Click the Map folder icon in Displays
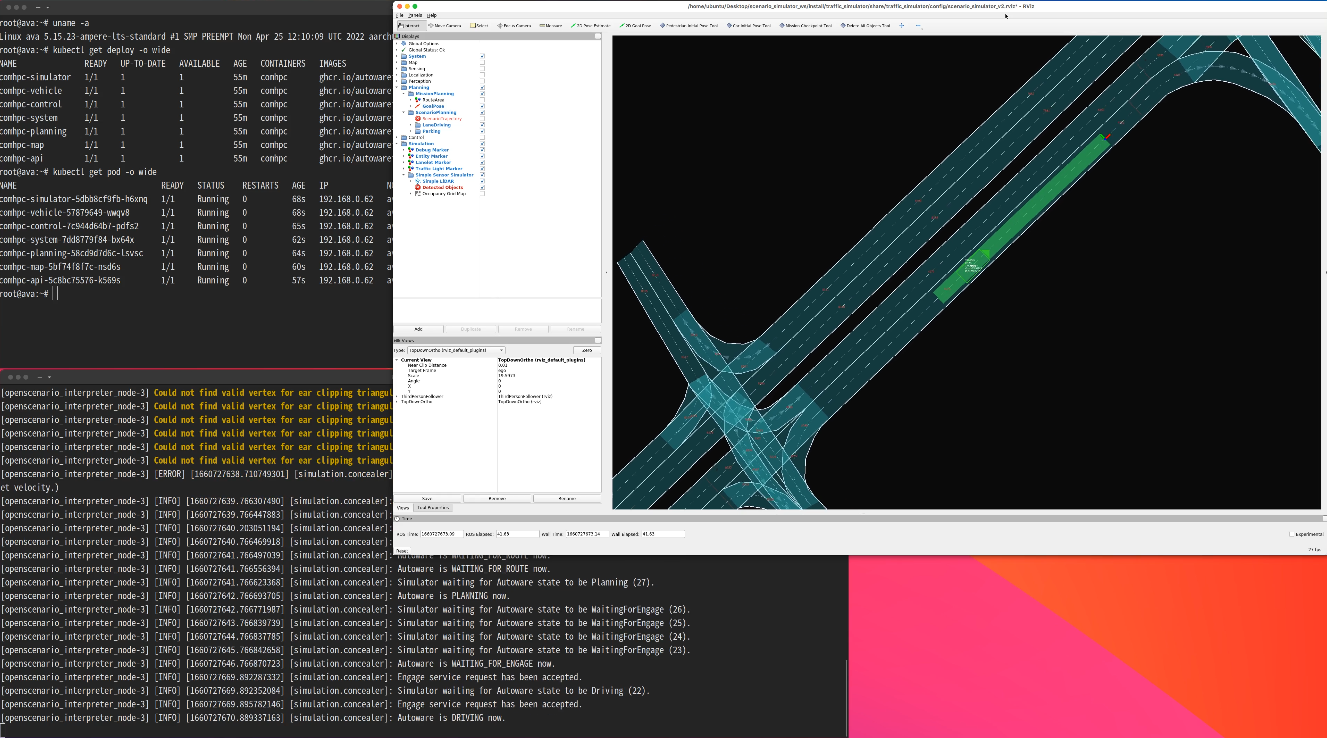The image size is (1327, 738). coord(404,62)
